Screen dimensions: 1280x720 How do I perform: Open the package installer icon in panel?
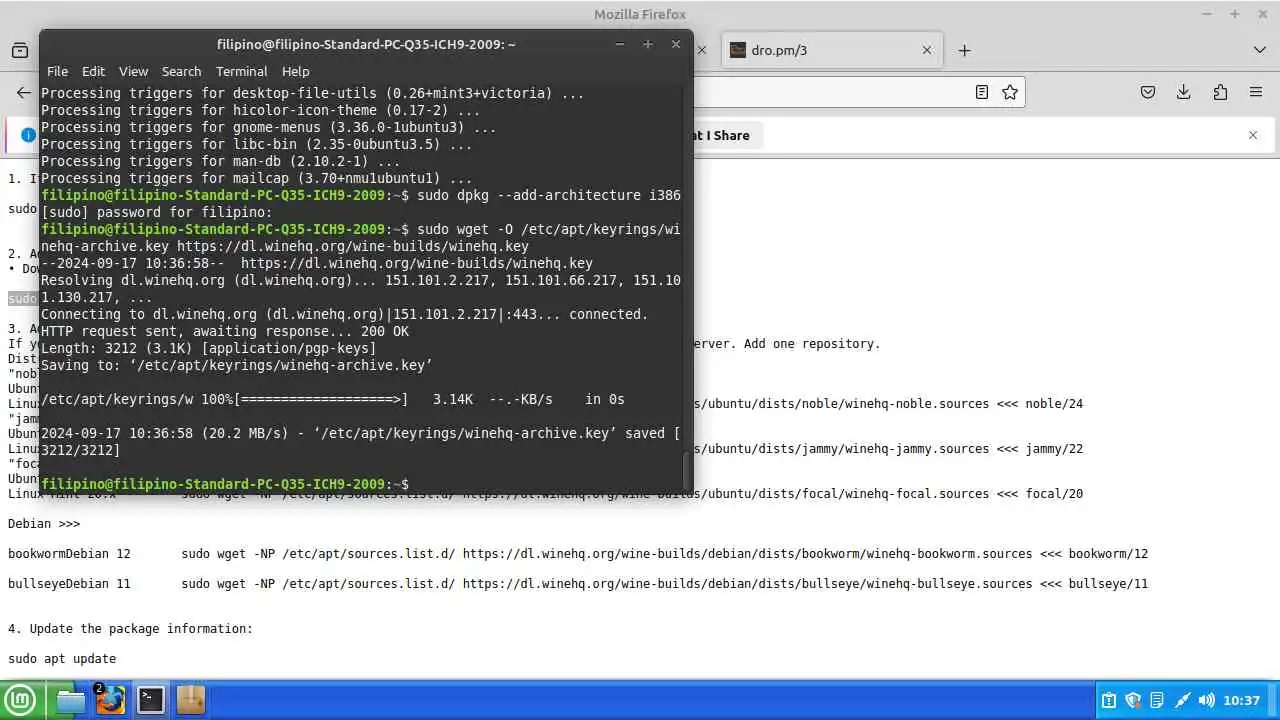(190, 700)
